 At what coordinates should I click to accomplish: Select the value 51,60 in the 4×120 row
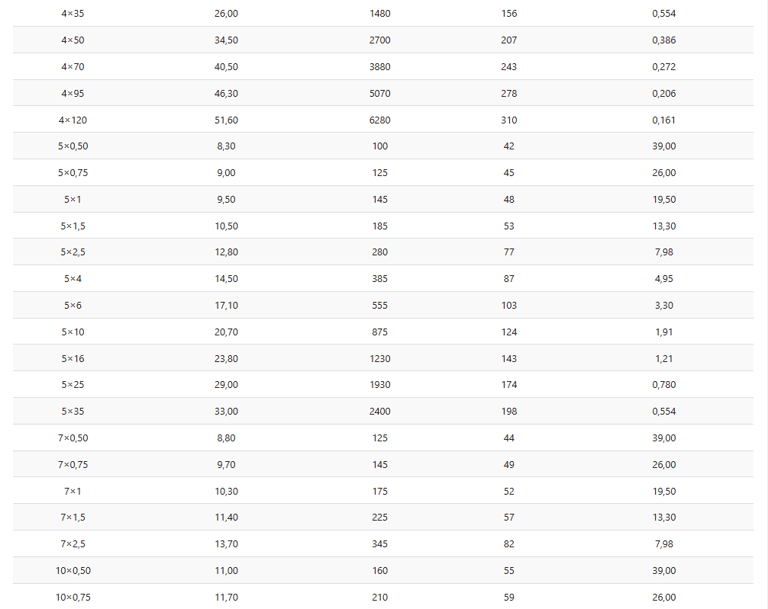226,120
